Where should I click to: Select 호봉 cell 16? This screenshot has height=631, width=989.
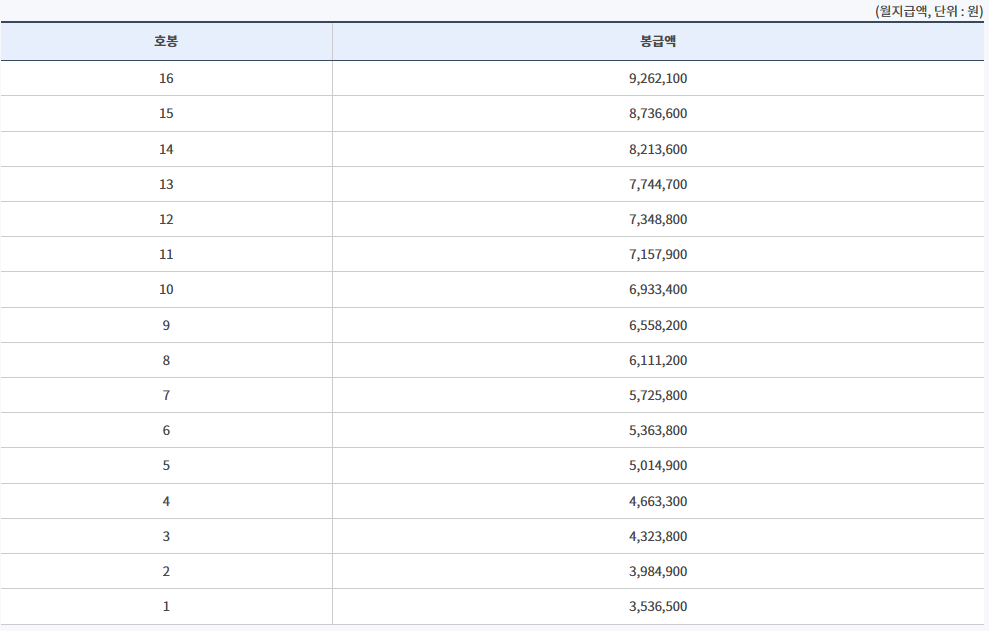(x=166, y=78)
